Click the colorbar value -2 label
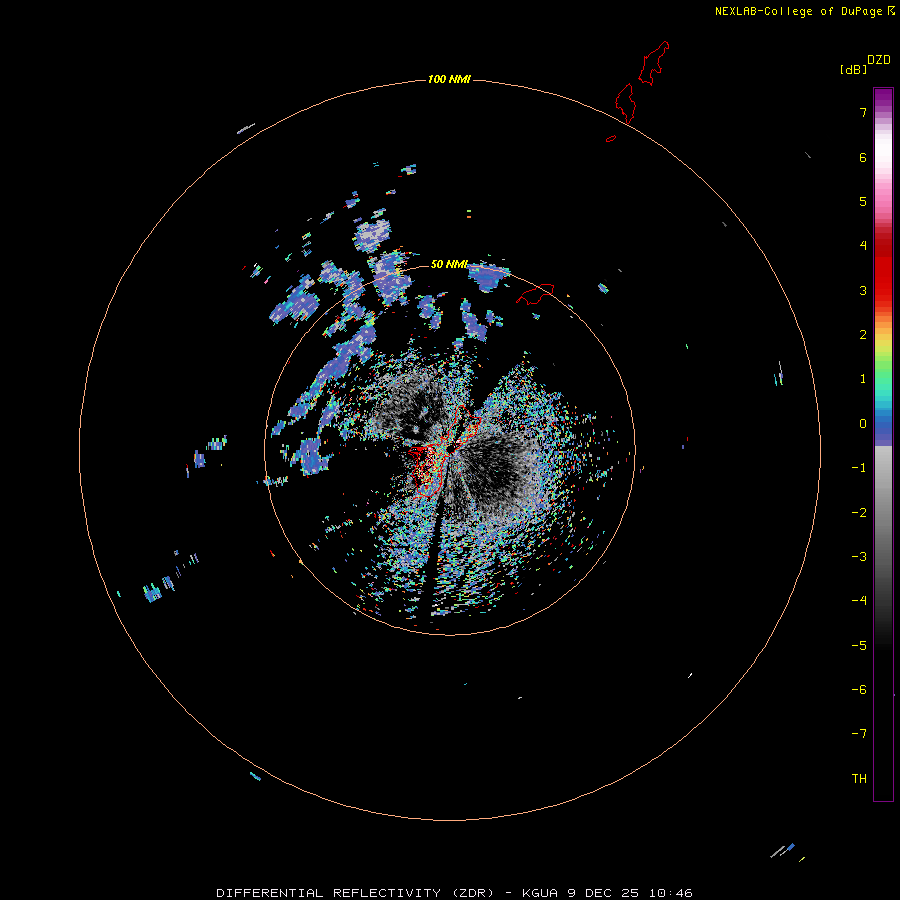Viewport: 900px width, 900px height. 859,513
